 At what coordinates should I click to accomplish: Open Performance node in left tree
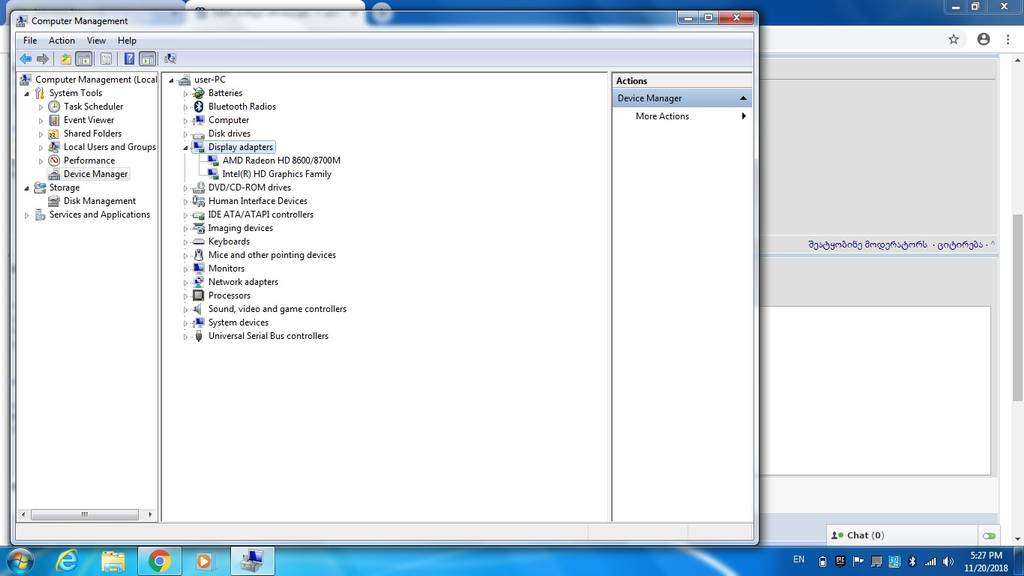(x=89, y=161)
